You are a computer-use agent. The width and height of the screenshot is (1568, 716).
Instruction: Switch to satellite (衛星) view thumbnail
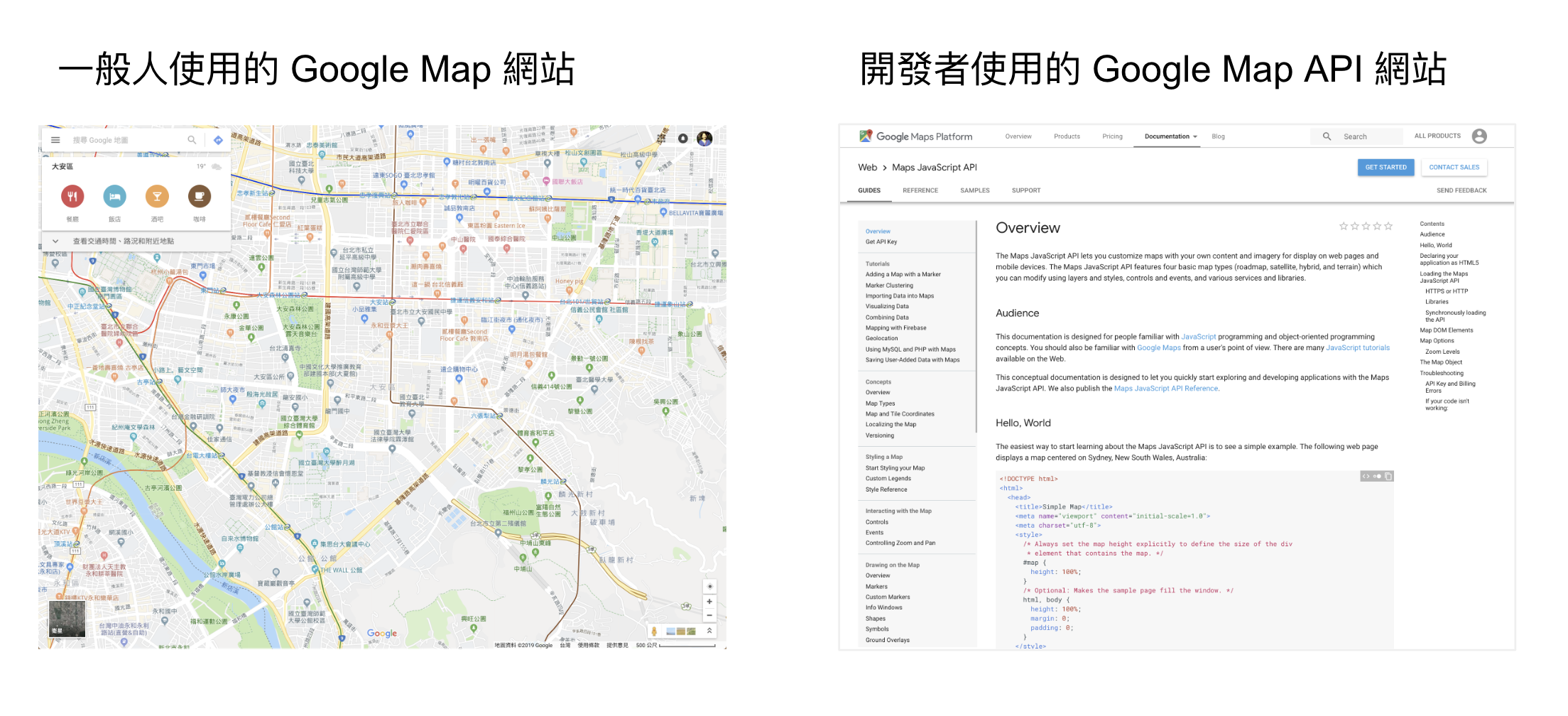pos(67,619)
